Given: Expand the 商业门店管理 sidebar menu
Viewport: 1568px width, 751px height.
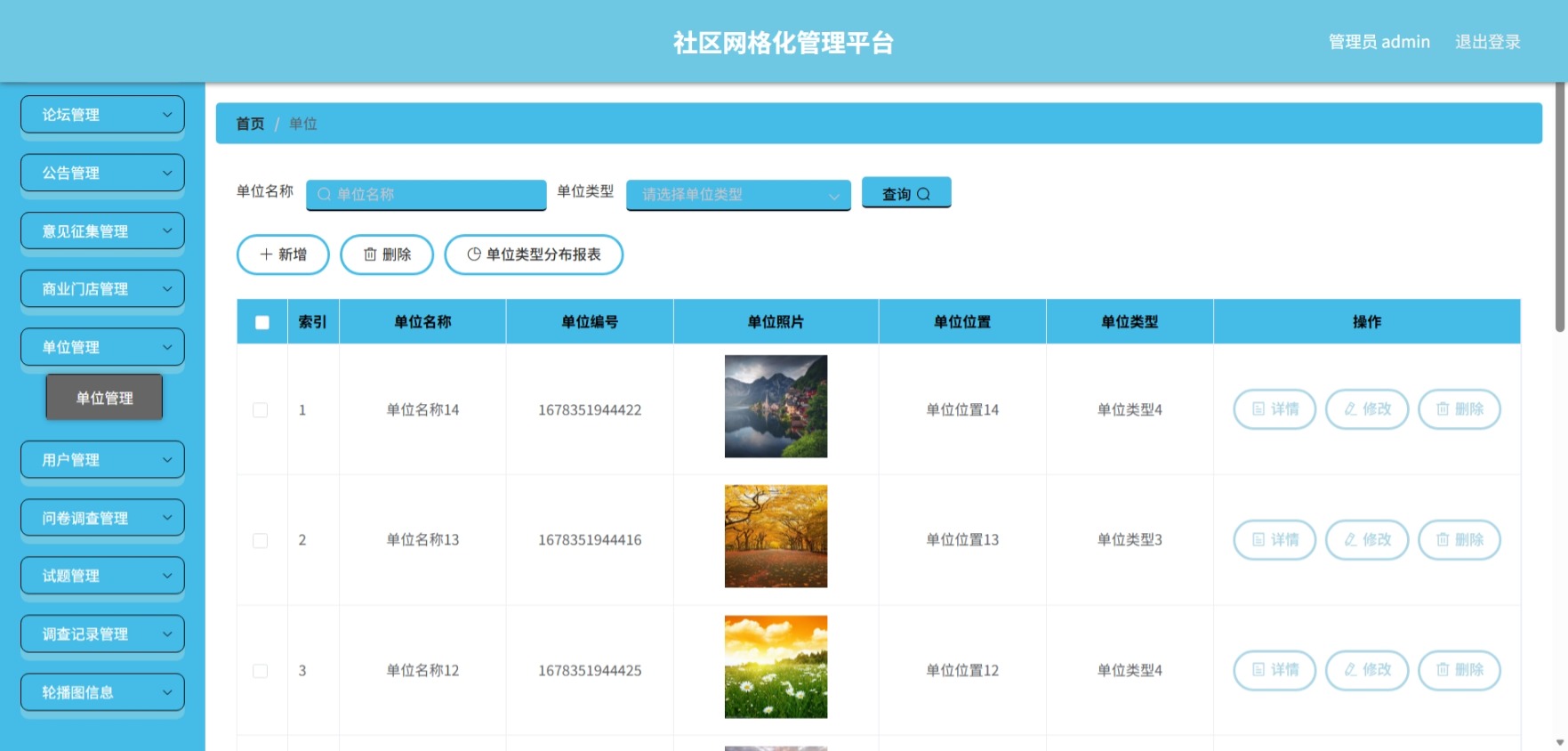Looking at the screenshot, I should tap(102, 289).
